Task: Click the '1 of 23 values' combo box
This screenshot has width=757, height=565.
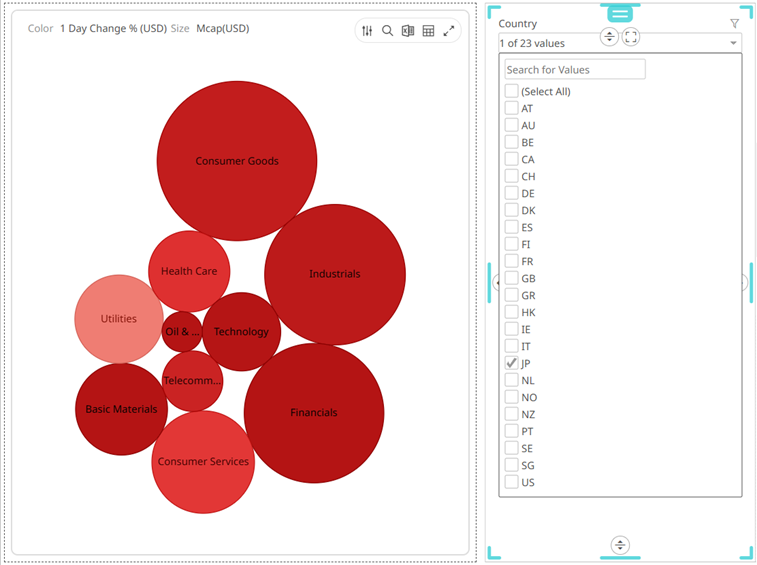Action: pos(620,43)
